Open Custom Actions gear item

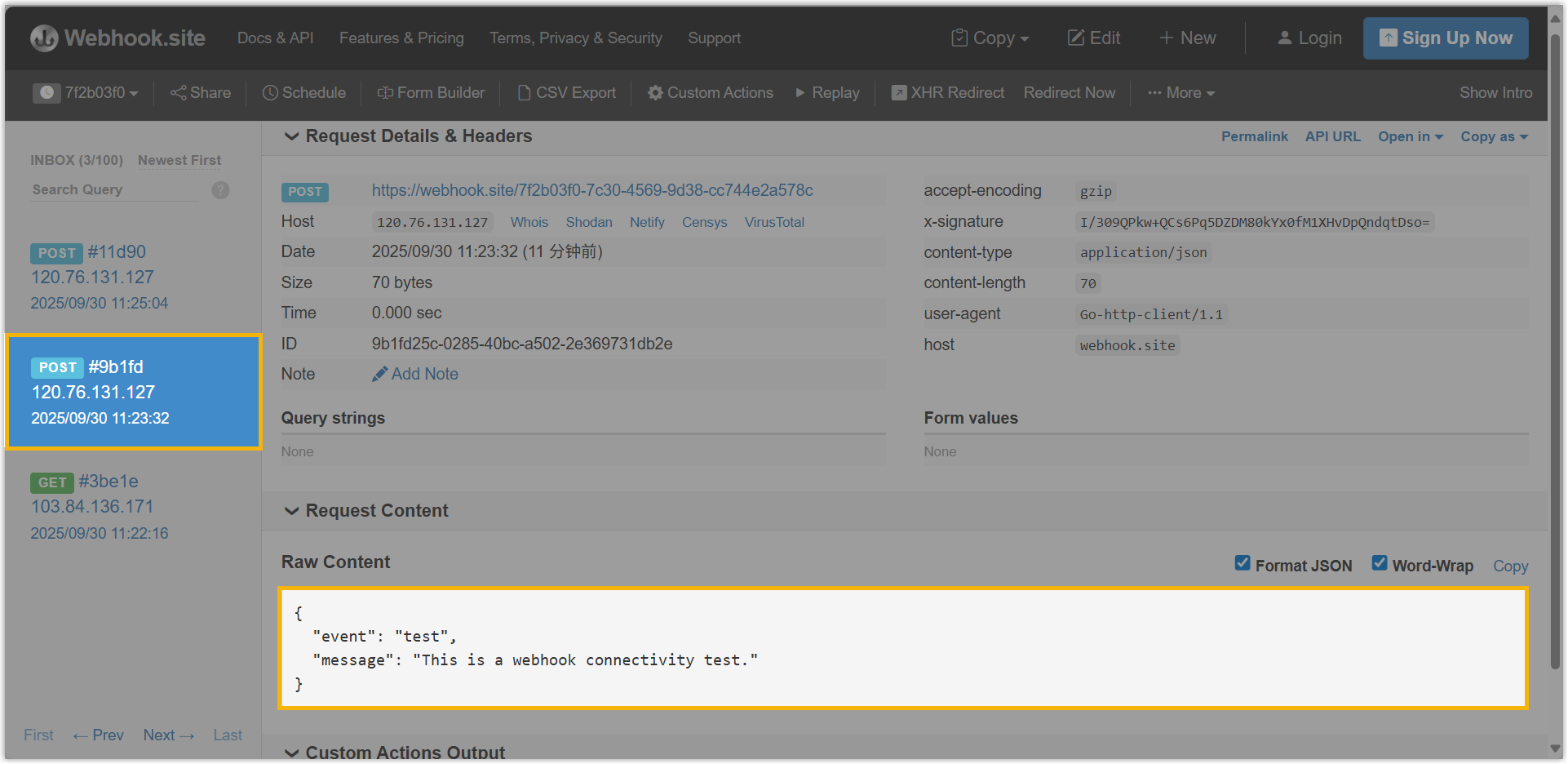click(x=710, y=93)
